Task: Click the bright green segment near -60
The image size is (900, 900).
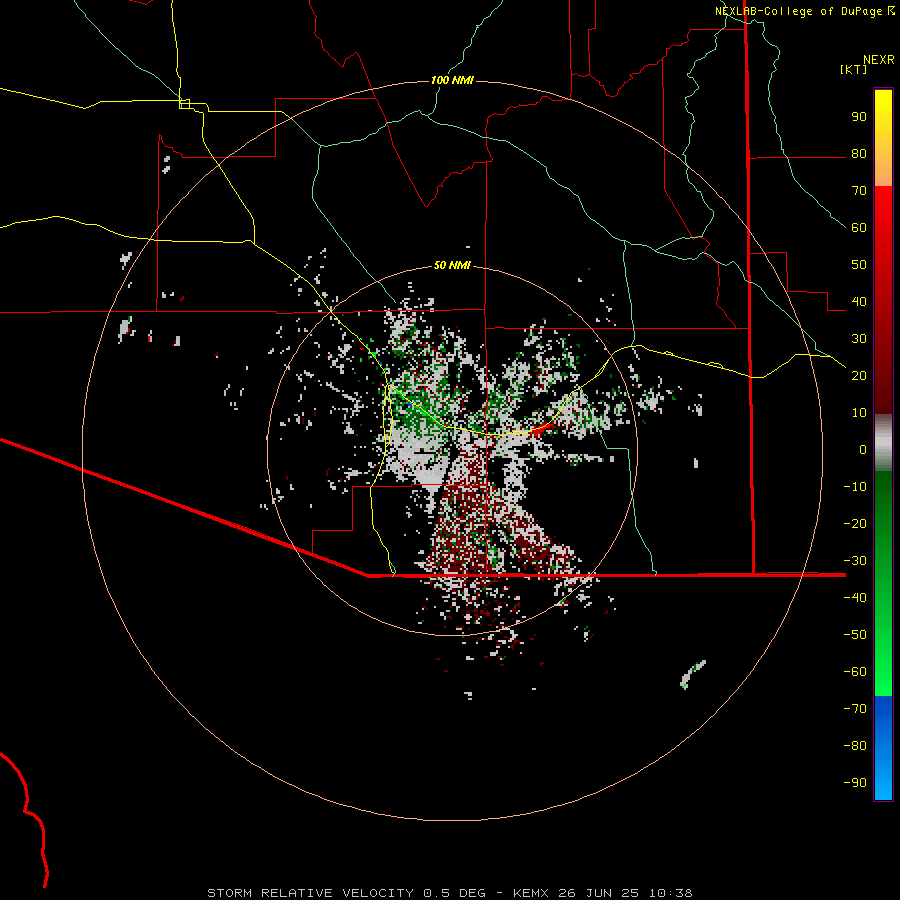Action: (883, 672)
